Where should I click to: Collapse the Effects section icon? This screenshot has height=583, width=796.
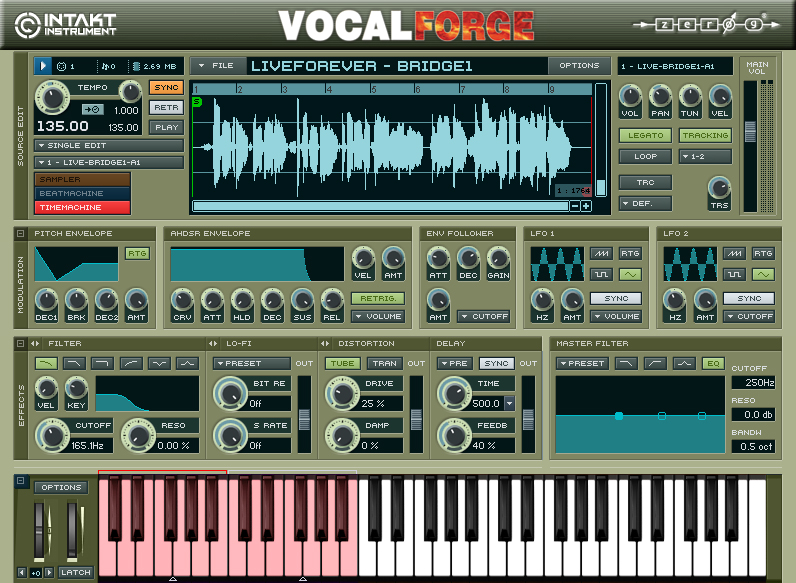[x=20, y=343]
